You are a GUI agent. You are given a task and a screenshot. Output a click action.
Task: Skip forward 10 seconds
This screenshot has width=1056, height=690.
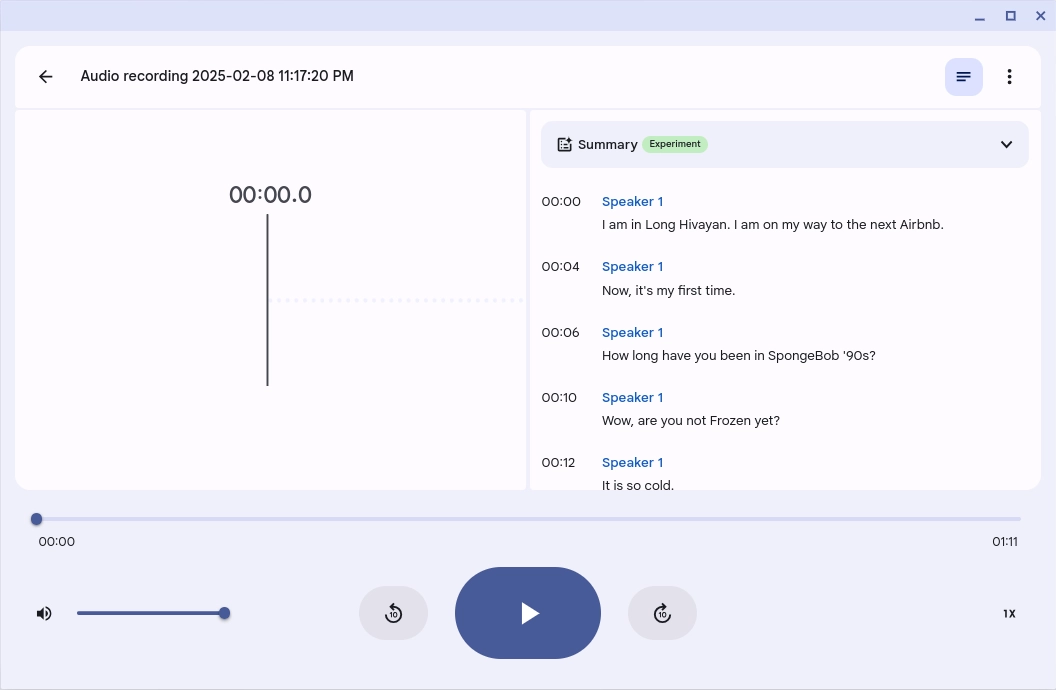pyautogui.click(x=662, y=613)
